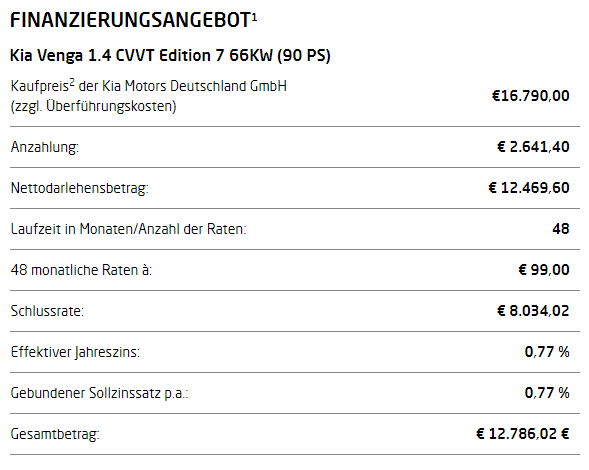Select the 0,77 % value beside Effektiver Jahreszins
The image size is (589, 470).
(x=547, y=352)
